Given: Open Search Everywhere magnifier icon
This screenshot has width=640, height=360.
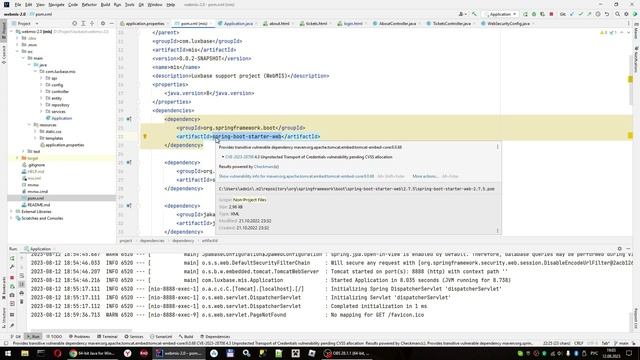Looking at the screenshot, I should 617,14.
